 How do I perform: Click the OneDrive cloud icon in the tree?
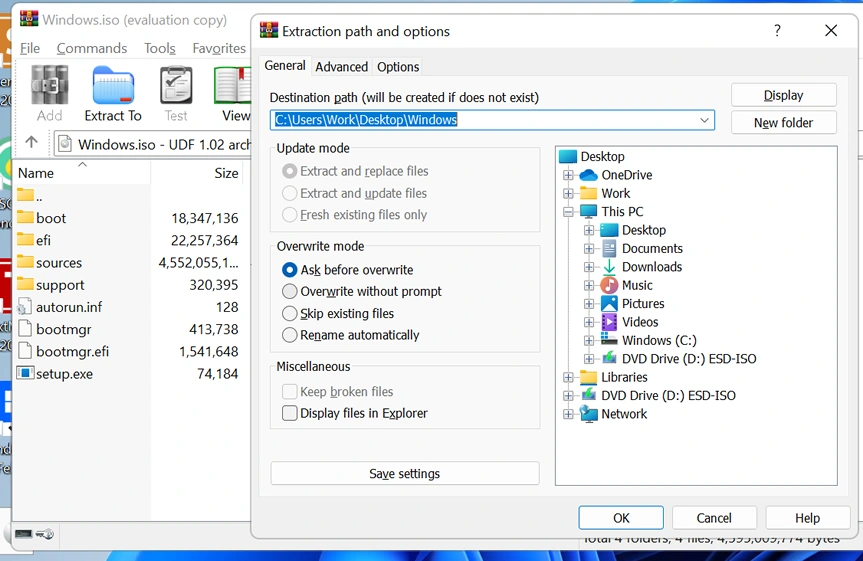pos(588,175)
